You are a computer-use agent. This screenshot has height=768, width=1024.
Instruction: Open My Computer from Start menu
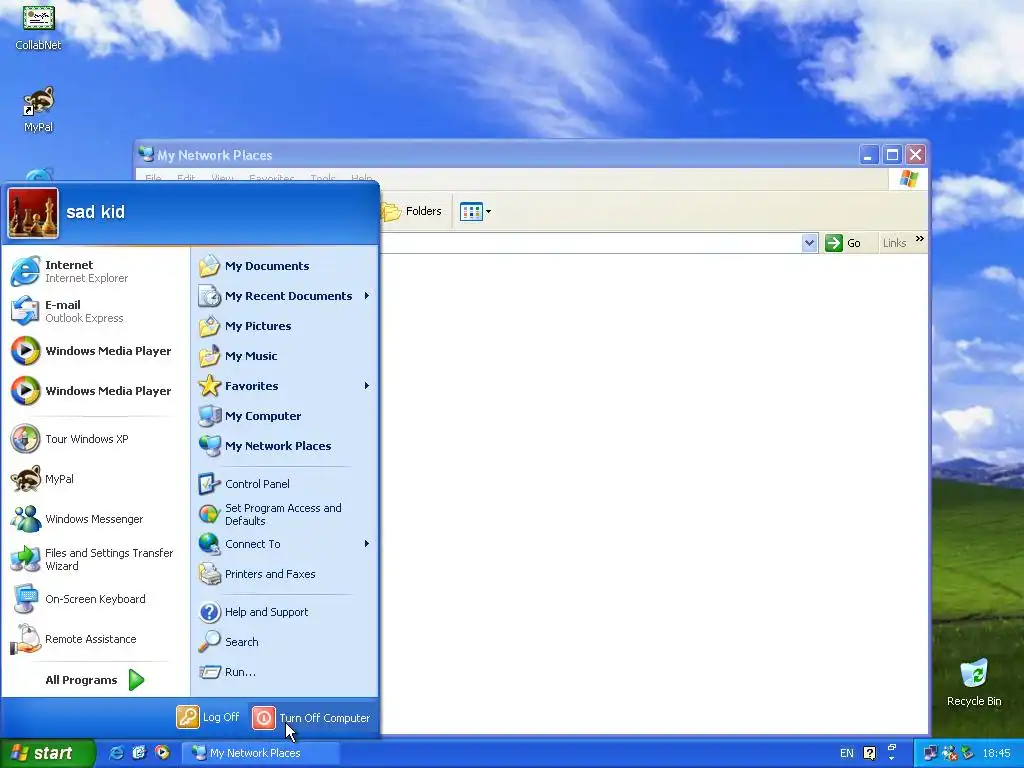[285, 416]
